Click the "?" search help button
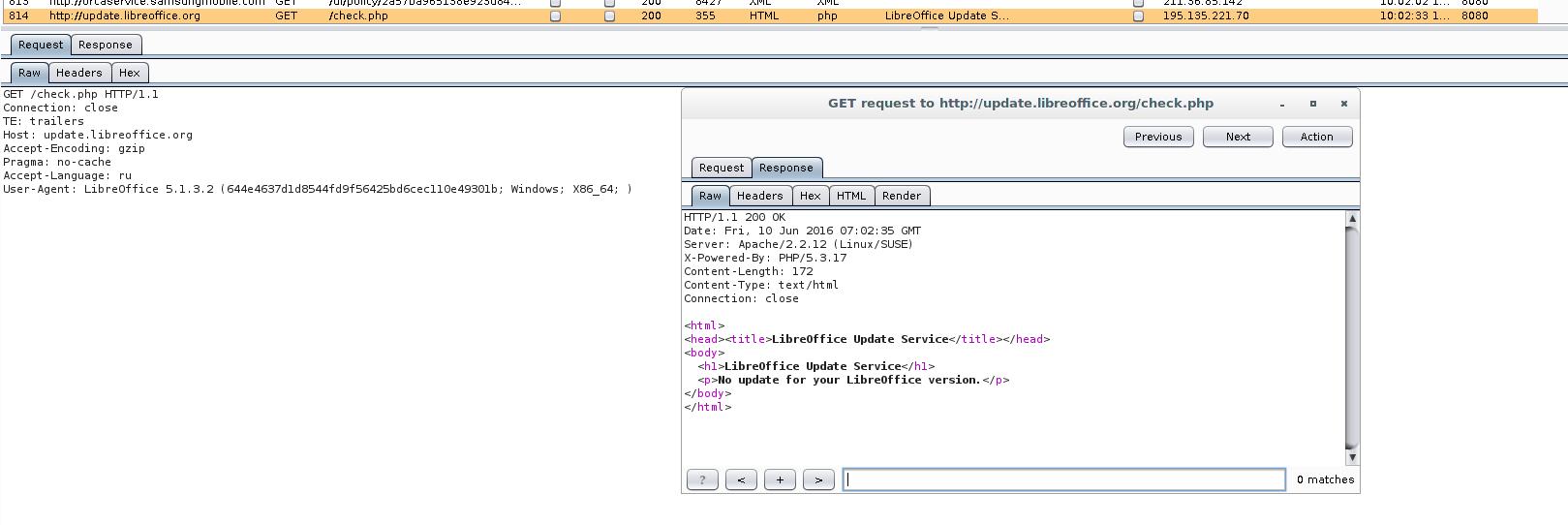 (702, 479)
